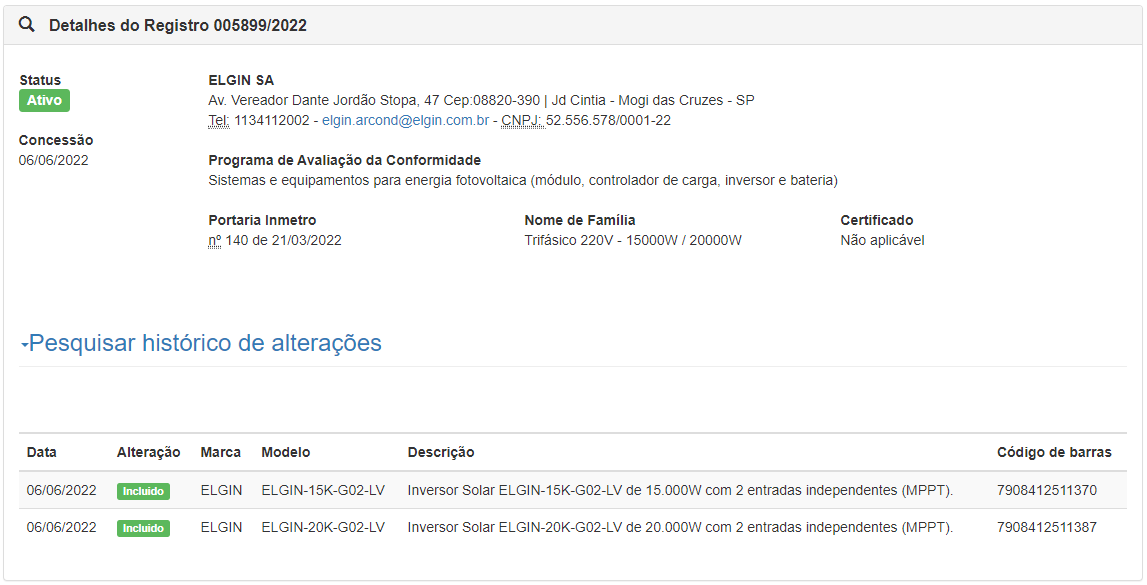Image resolution: width=1147 pixels, height=585 pixels.
Task: Click the green Ativo status badge
Action: [45, 100]
